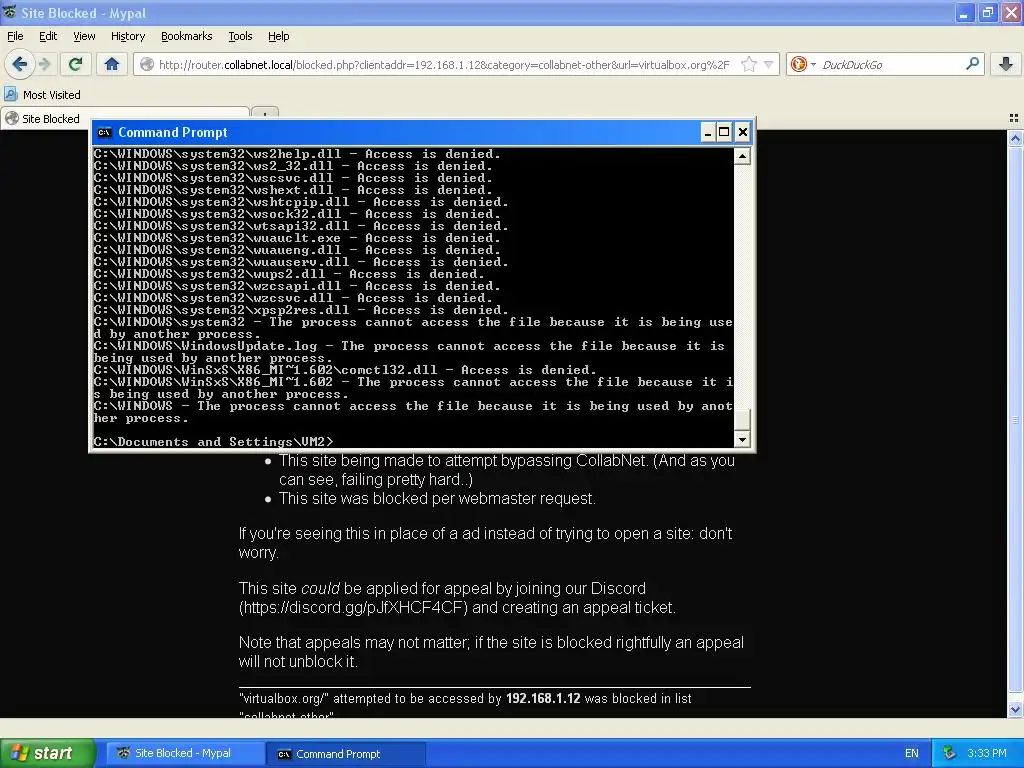Image resolution: width=1024 pixels, height=768 pixels.
Task: Click the 'C:\Documents and Settings\VM2>' prompt line
Action: point(214,442)
